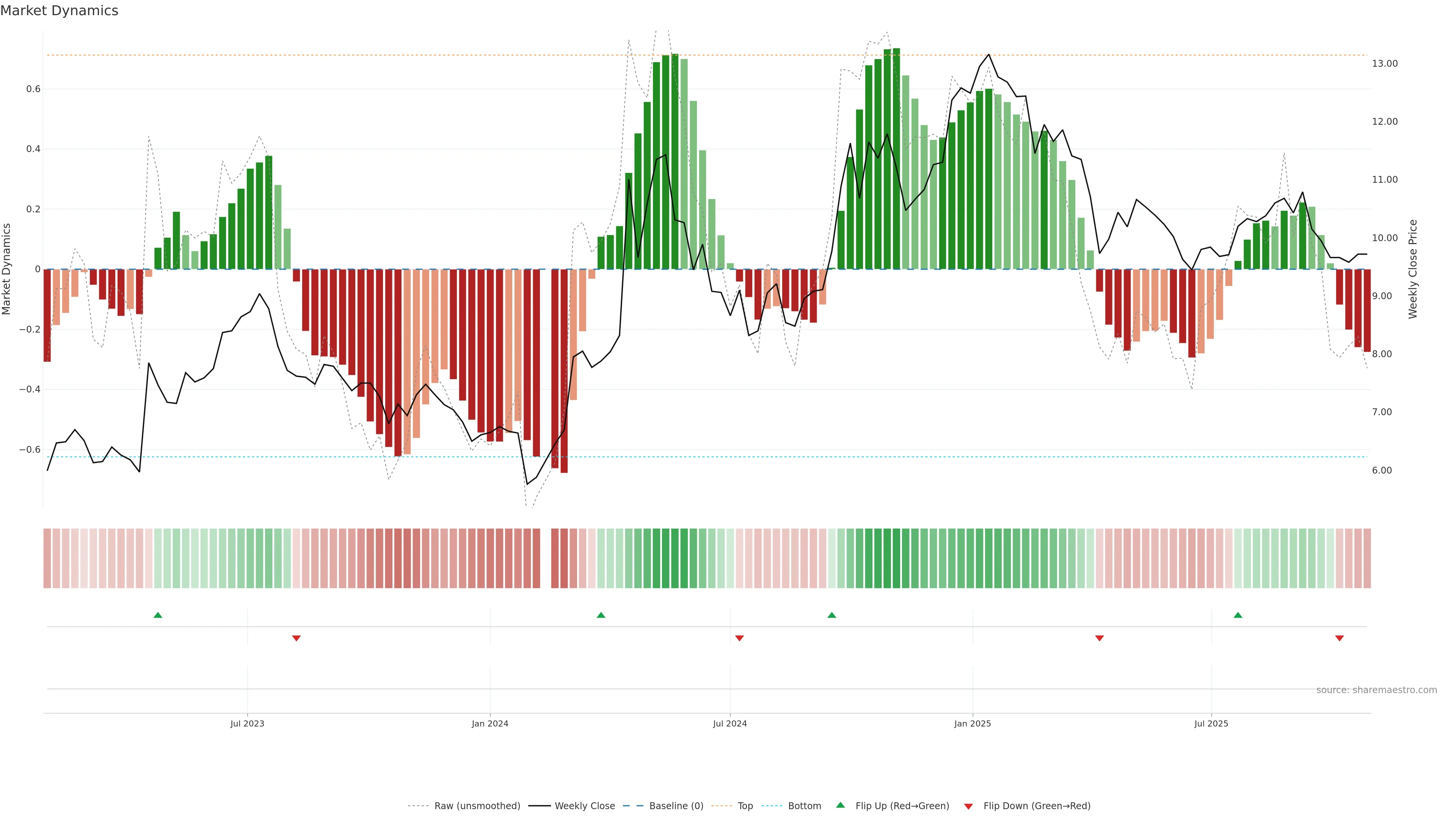Click the last red flip-down triangle marker
Image resolution: width=1456 pixels, height=819 pixels.
click(x=1339, y=638)
